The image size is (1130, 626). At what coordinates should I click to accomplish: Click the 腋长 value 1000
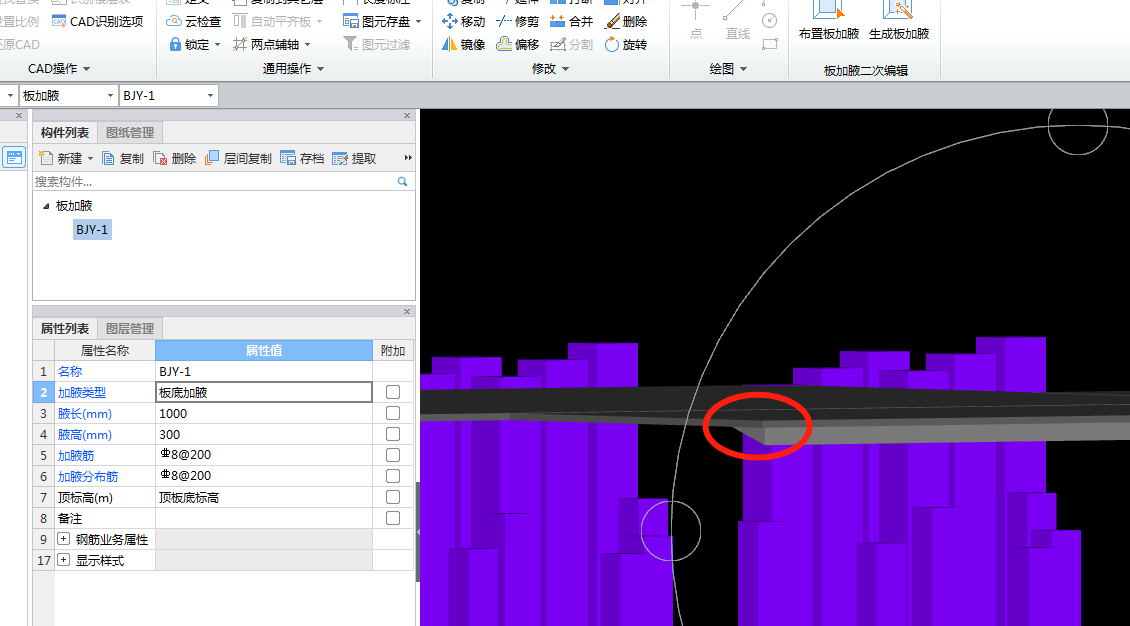pyautogui.click(x=264, y=413)
